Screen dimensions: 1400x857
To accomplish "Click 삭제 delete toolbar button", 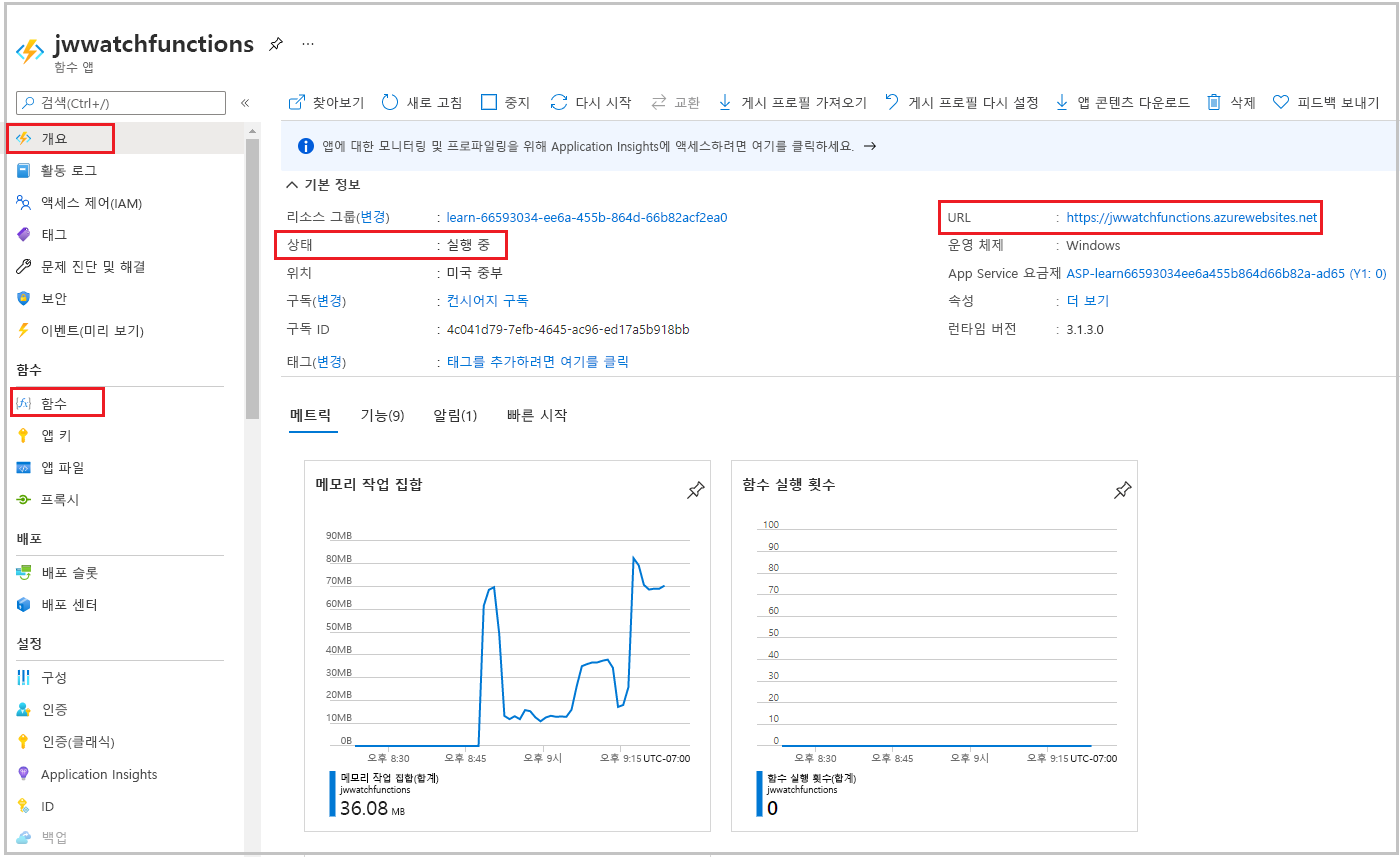I will 1231,103.
